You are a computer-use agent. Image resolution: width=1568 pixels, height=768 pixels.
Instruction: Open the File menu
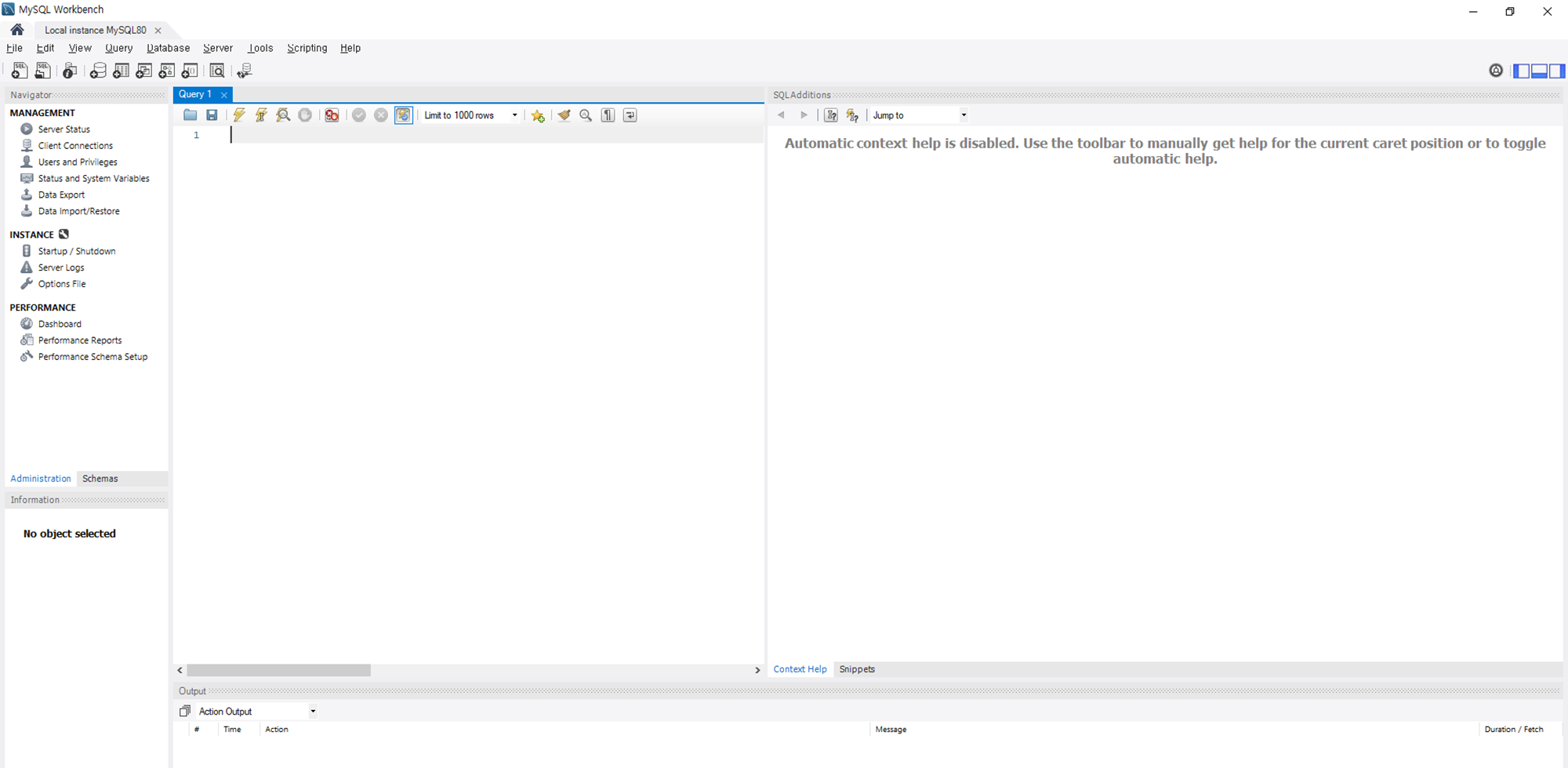click(x=14, y=48)
